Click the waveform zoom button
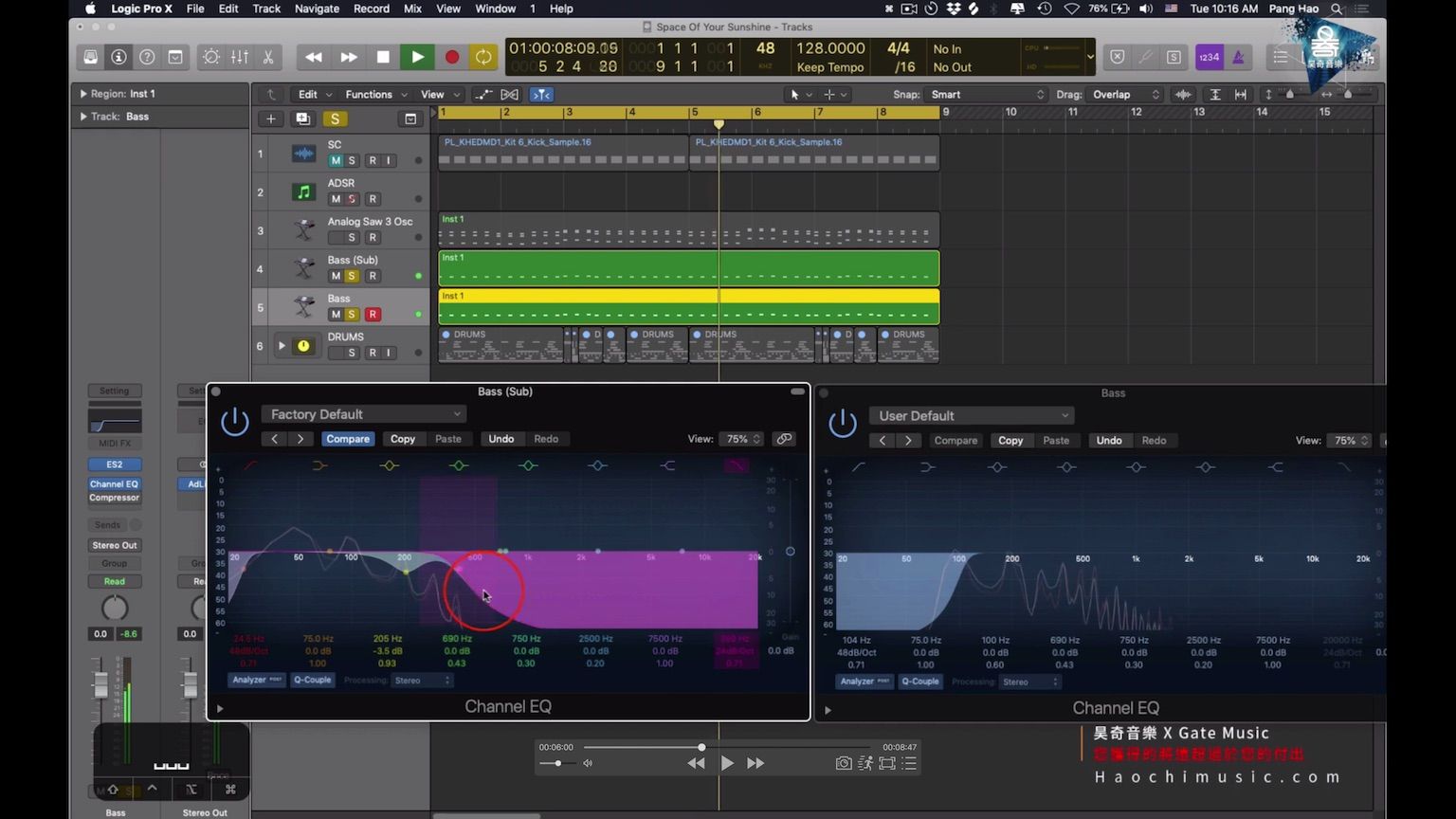Screen dimensions: 1456x819 1183,94
